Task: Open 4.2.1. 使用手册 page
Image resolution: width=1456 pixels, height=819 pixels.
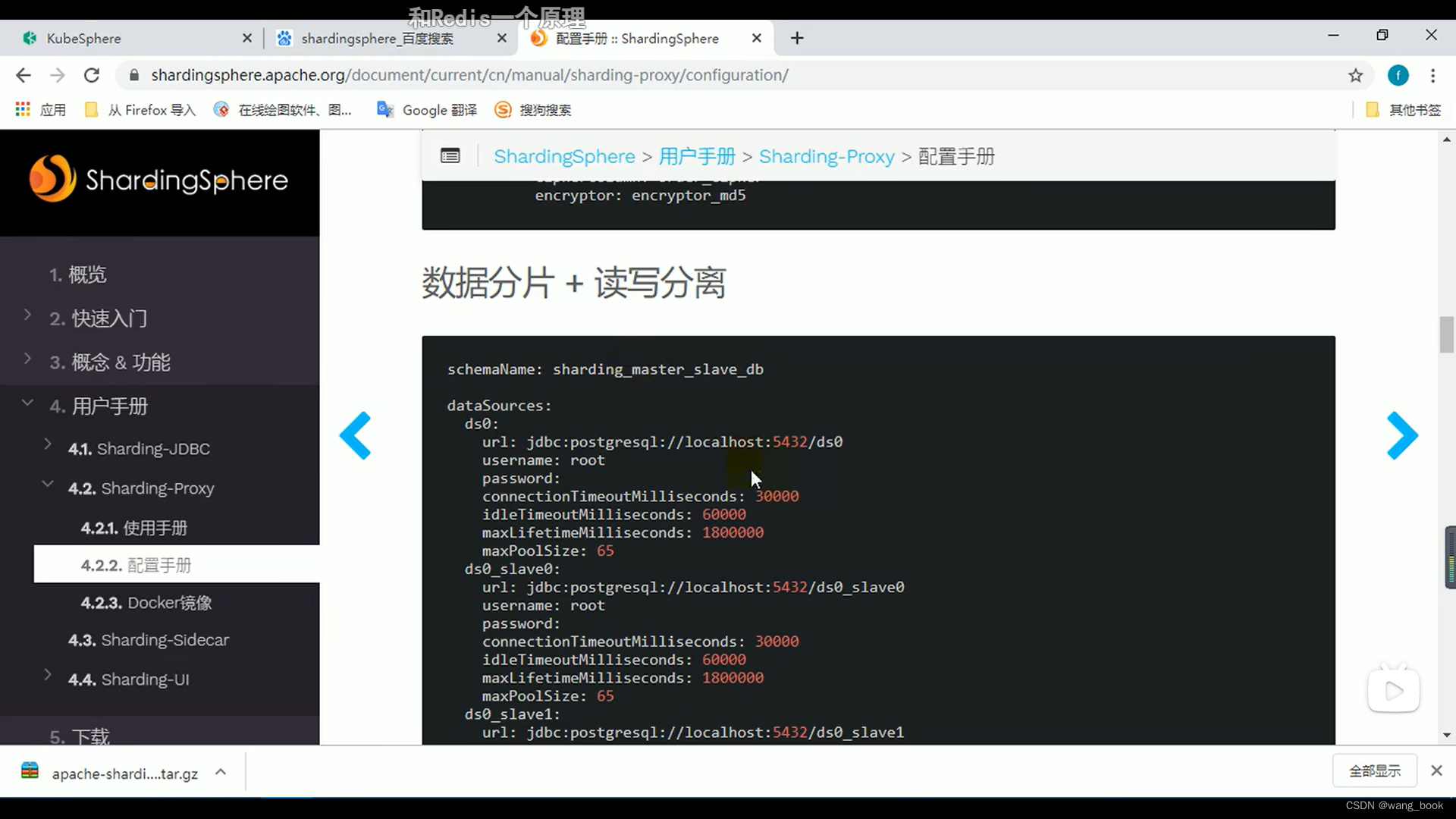Action: (133, 528)
